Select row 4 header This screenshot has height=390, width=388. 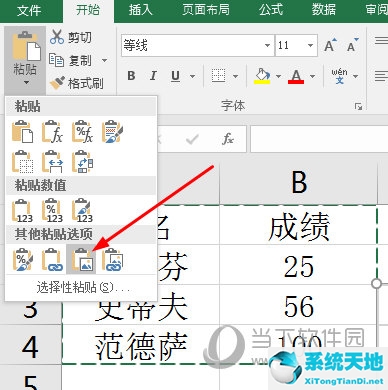coord(31,346)
